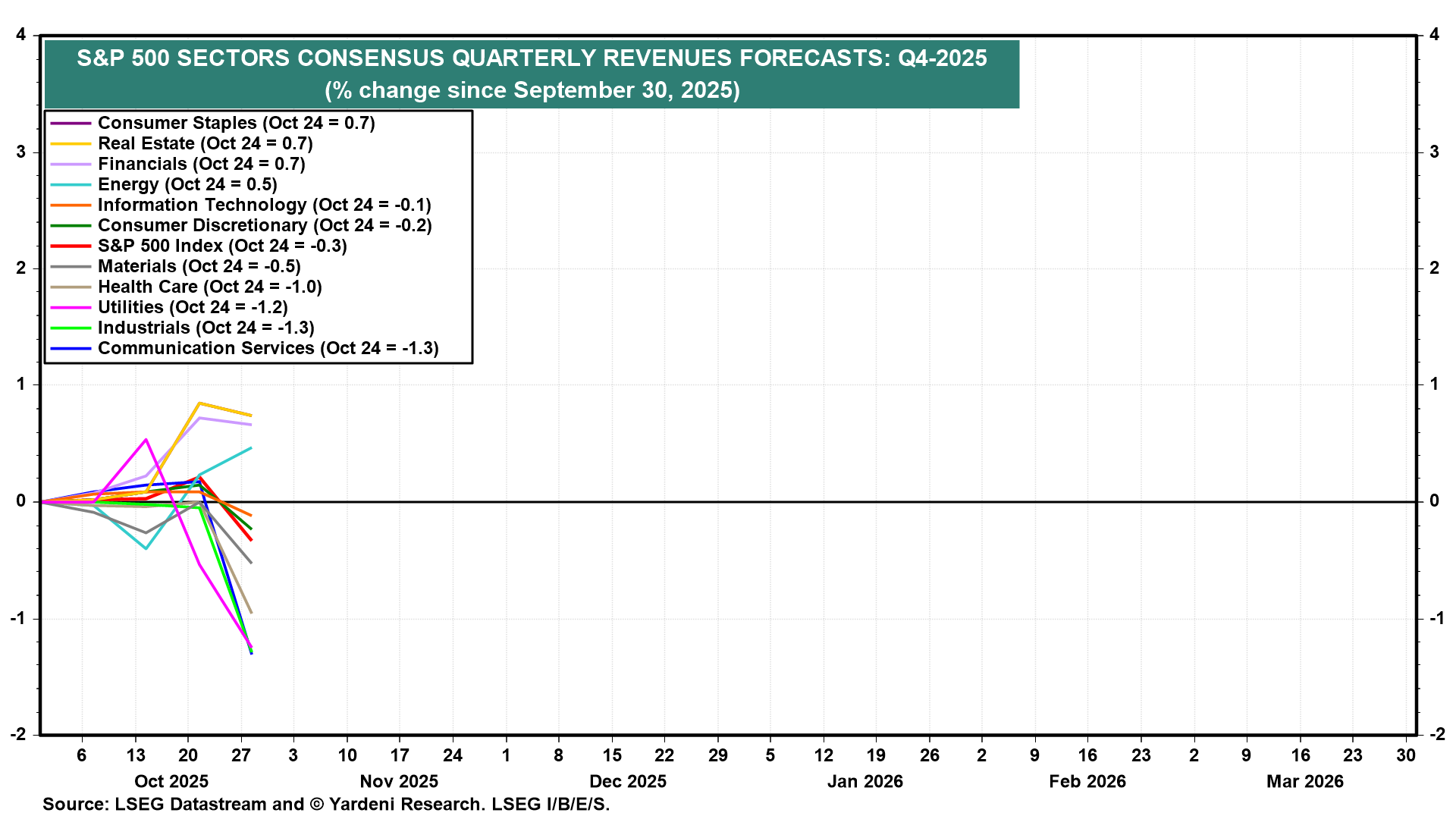Click the Communication Services blue legend swatch

coord(71,348)
